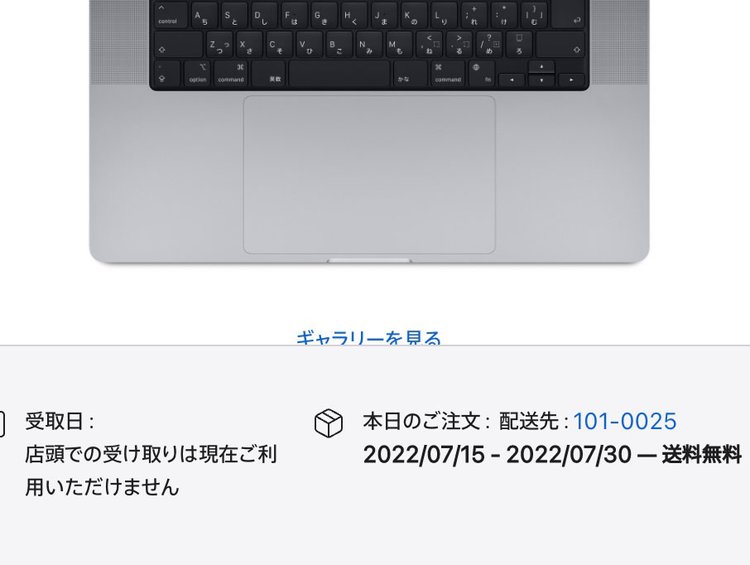Click the left arrow key in the image
Image resolution: width=750 pixels, height=565 pixels.
click(512, 80)
